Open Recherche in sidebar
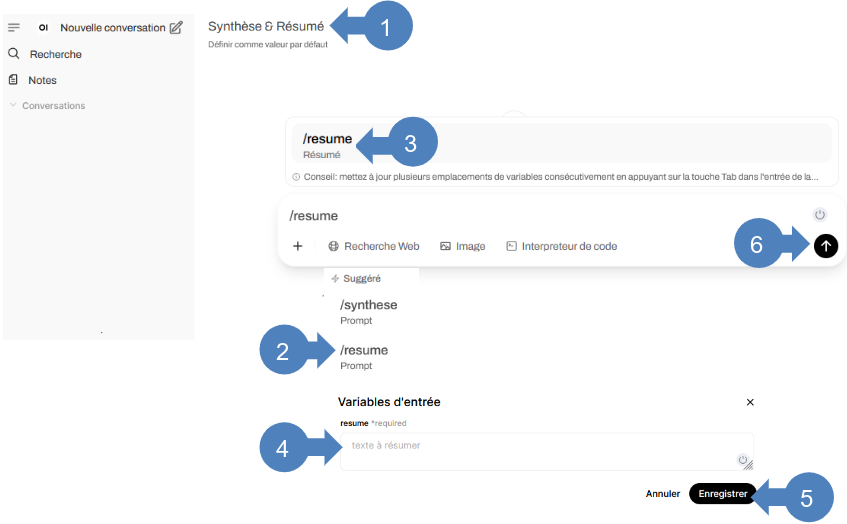Viewport: 847px width, 524px height. click(56, 54)
